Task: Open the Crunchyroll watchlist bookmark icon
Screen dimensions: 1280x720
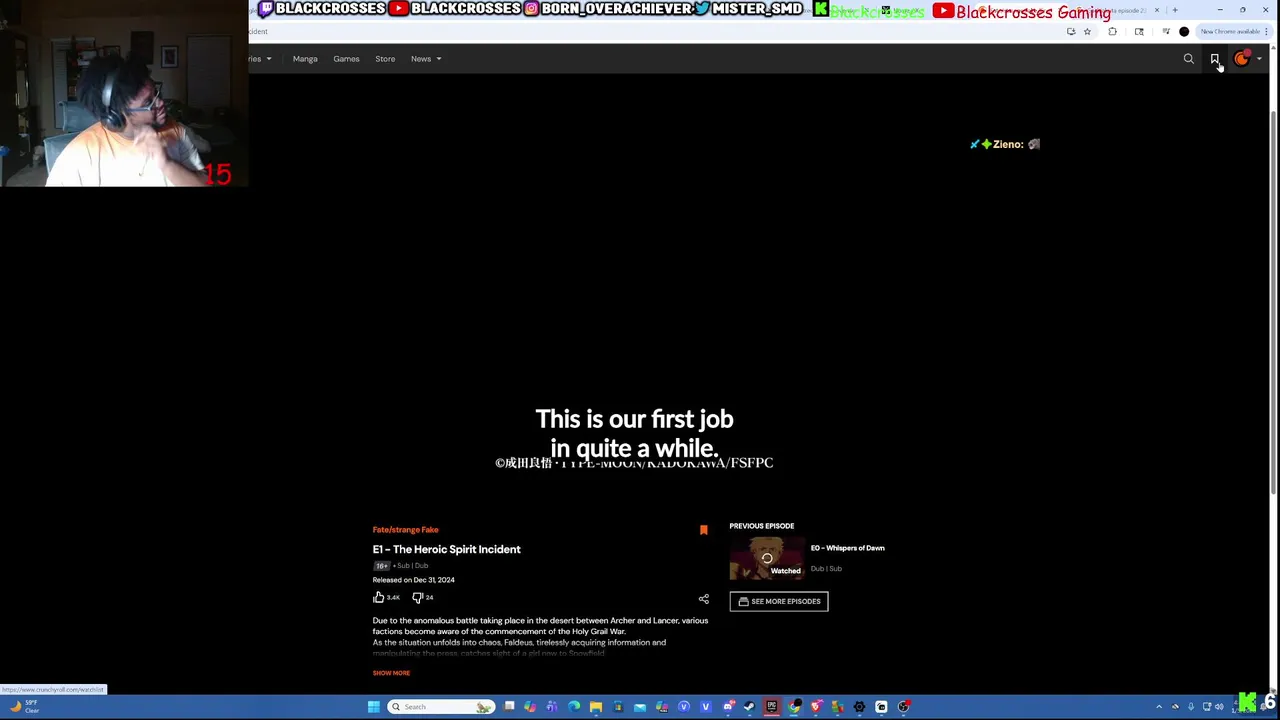Action: coord(1215,59)
